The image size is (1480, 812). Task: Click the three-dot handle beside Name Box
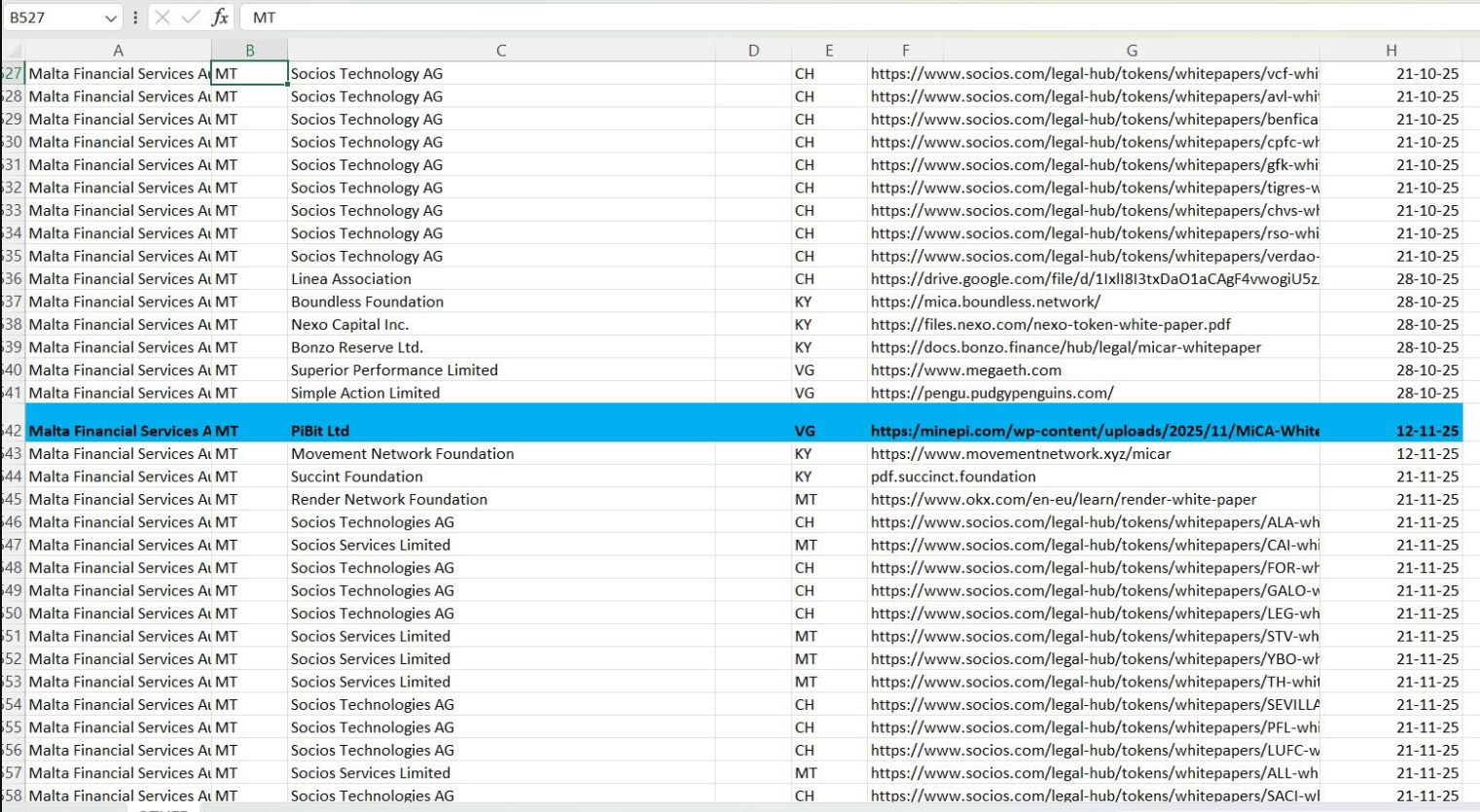pyautogui.click(x=135, y=18)
